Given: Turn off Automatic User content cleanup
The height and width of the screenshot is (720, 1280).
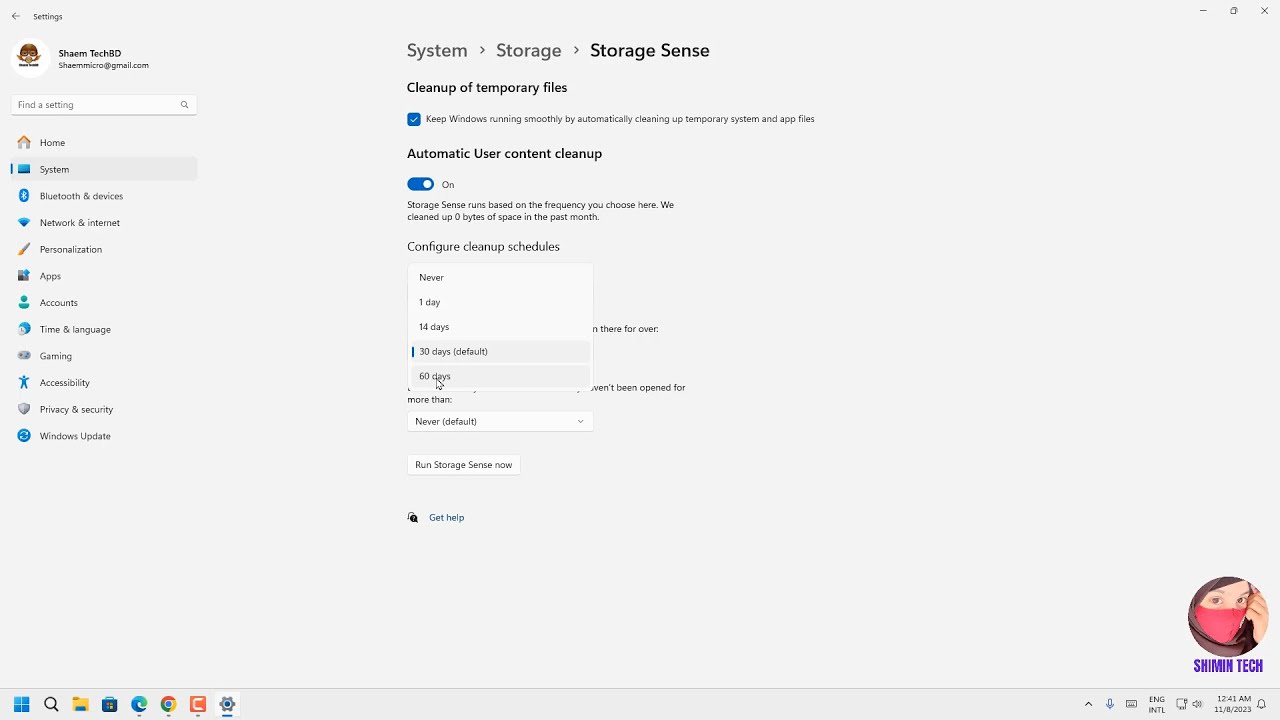Looking at the screenshot, I should [420, 184].
